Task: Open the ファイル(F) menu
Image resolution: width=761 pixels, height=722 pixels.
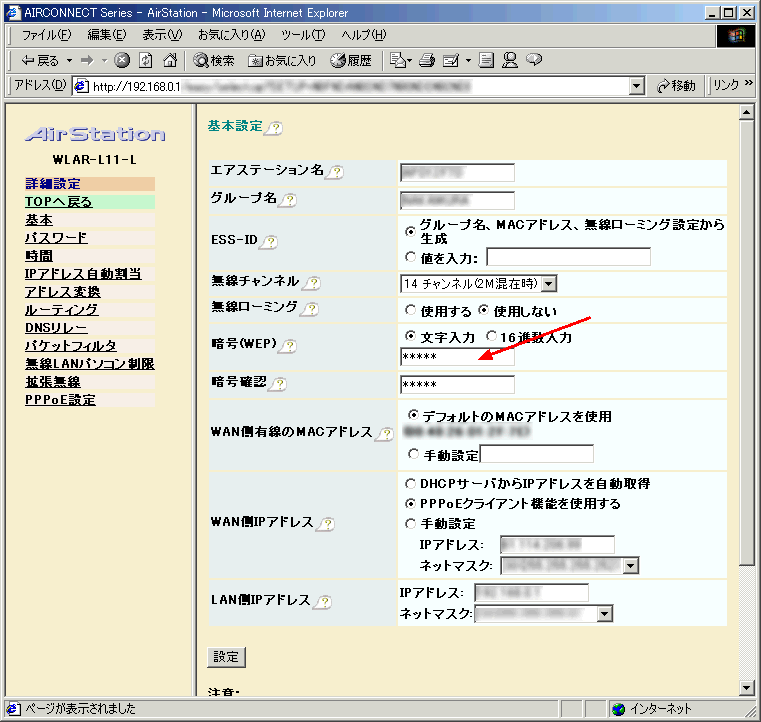Action: coord(46,35)
